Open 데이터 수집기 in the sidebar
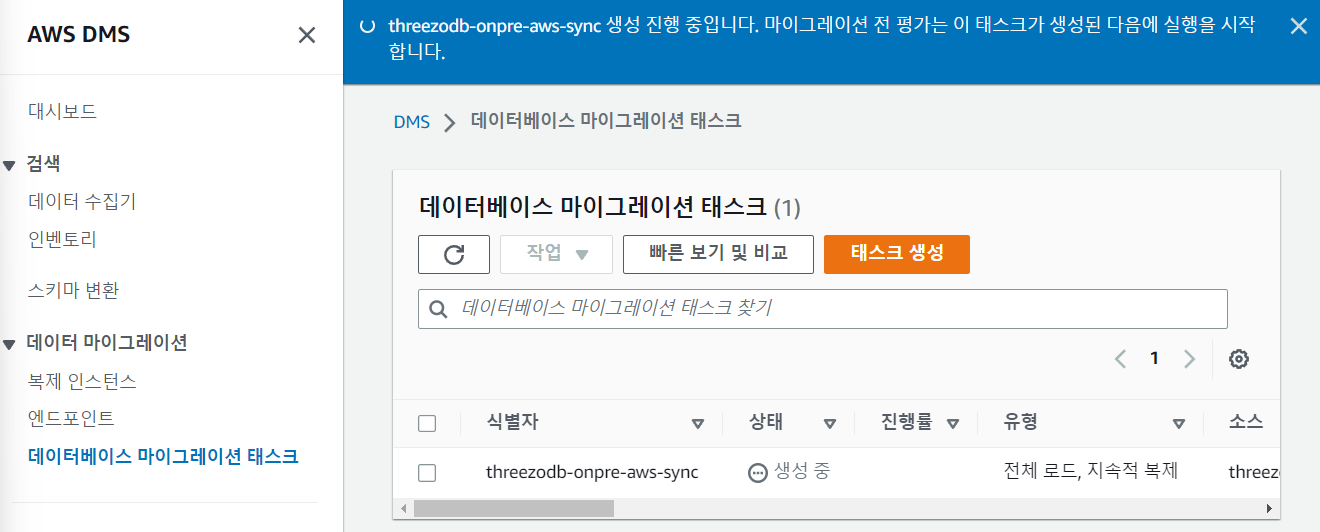 tap(82, 201)
